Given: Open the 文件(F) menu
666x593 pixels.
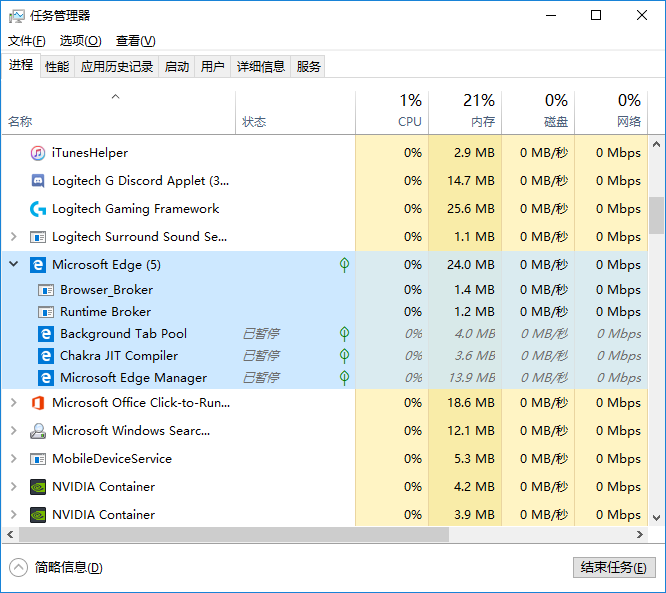Looking at the screenshot, I should [27, 41].
